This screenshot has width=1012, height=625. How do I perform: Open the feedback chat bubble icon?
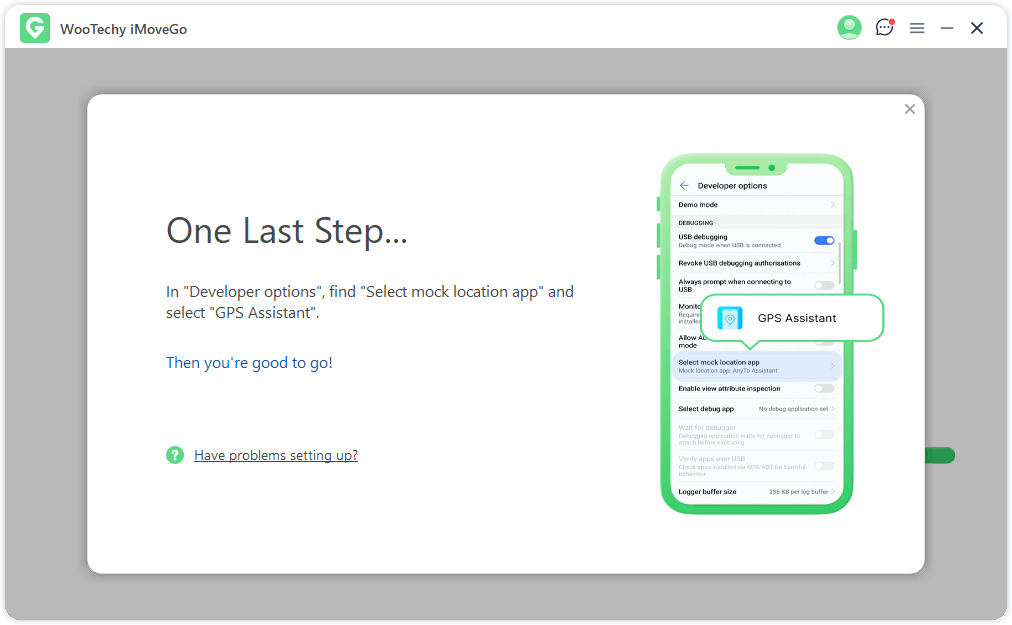click(x=884, y=28)
